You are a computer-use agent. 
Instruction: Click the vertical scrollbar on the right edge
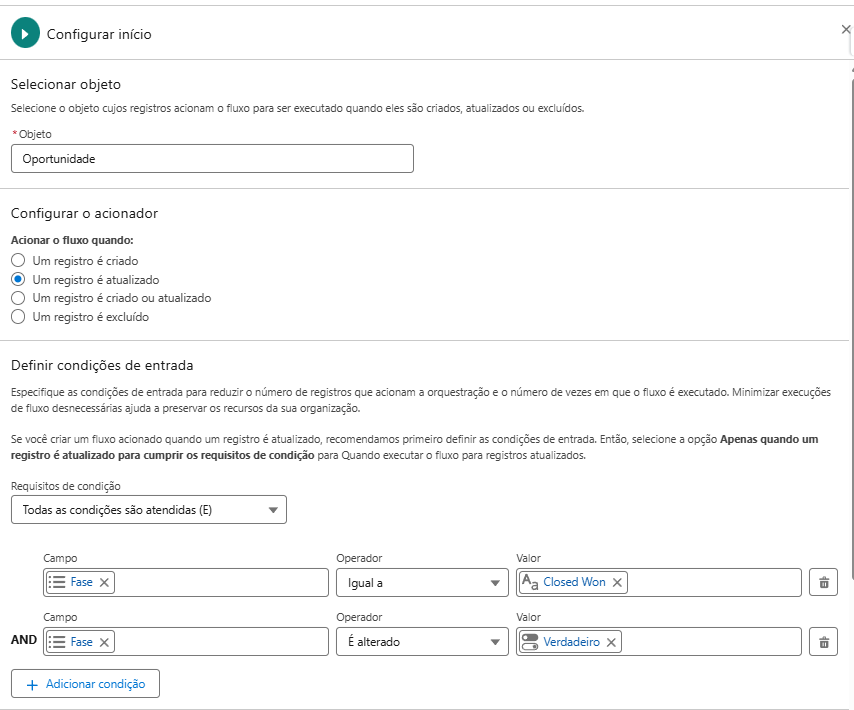(x=851, y=300)
